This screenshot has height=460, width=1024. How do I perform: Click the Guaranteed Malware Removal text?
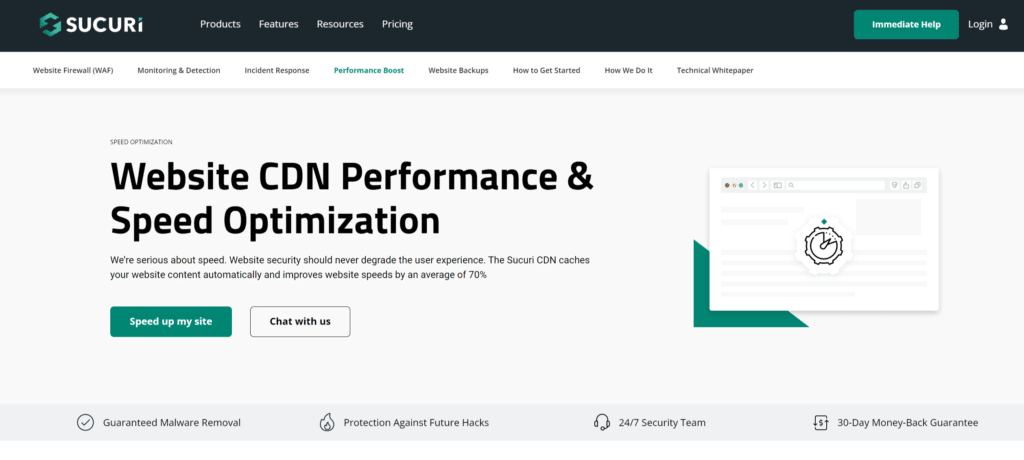(172, 423)
